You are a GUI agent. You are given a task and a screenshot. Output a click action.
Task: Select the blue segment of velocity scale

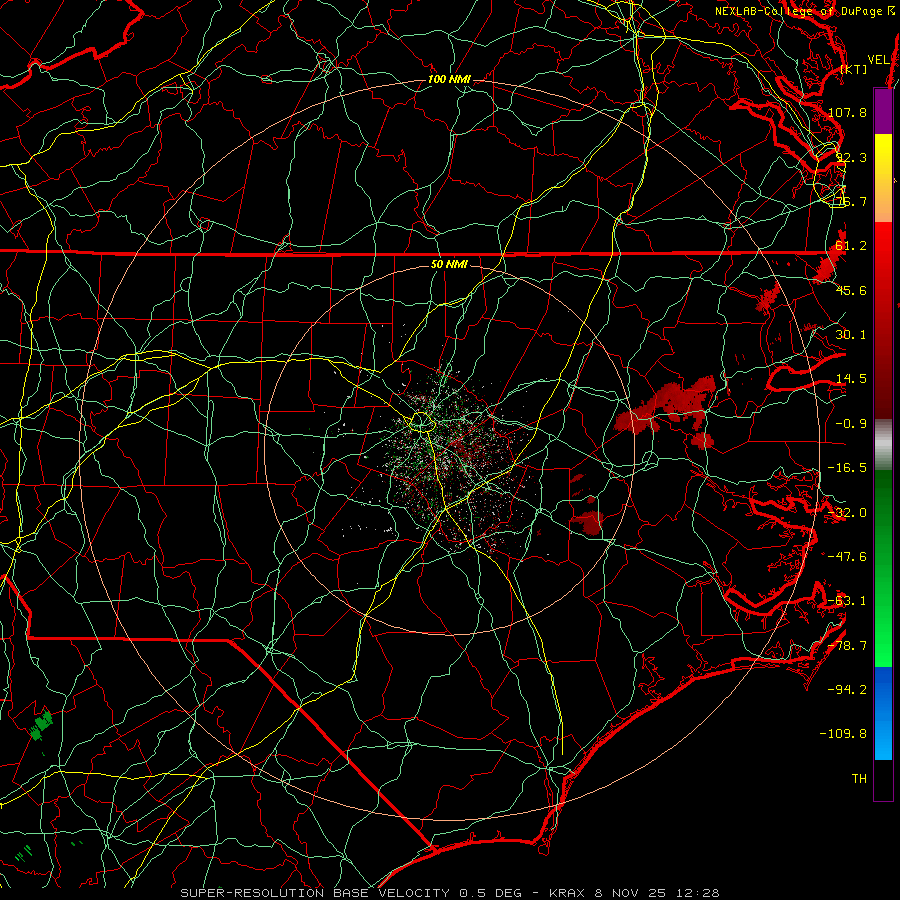click(883, 713)
